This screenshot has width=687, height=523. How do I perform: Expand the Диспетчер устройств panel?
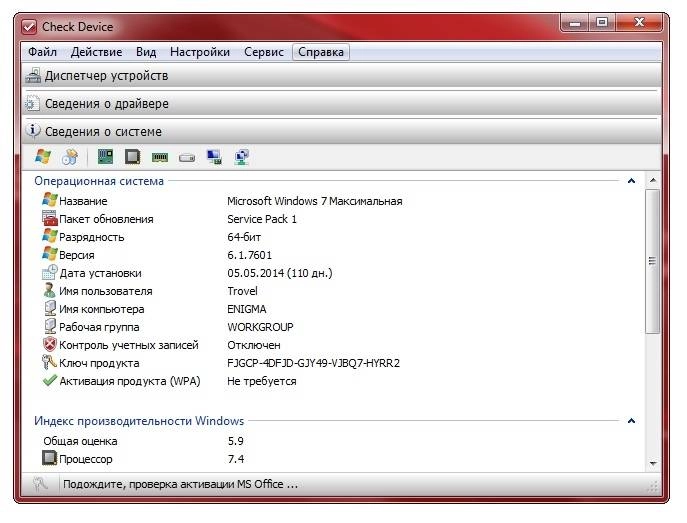[342, 76]
